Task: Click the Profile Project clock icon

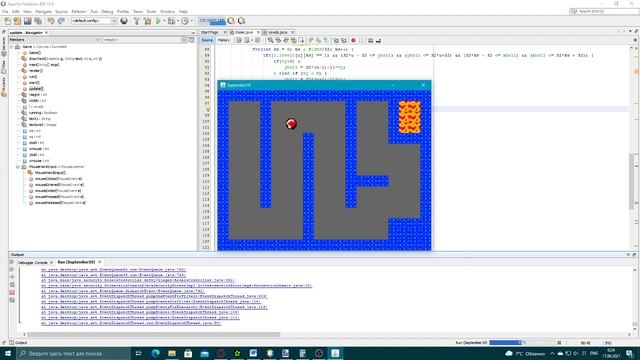Action: coord(185,21)
